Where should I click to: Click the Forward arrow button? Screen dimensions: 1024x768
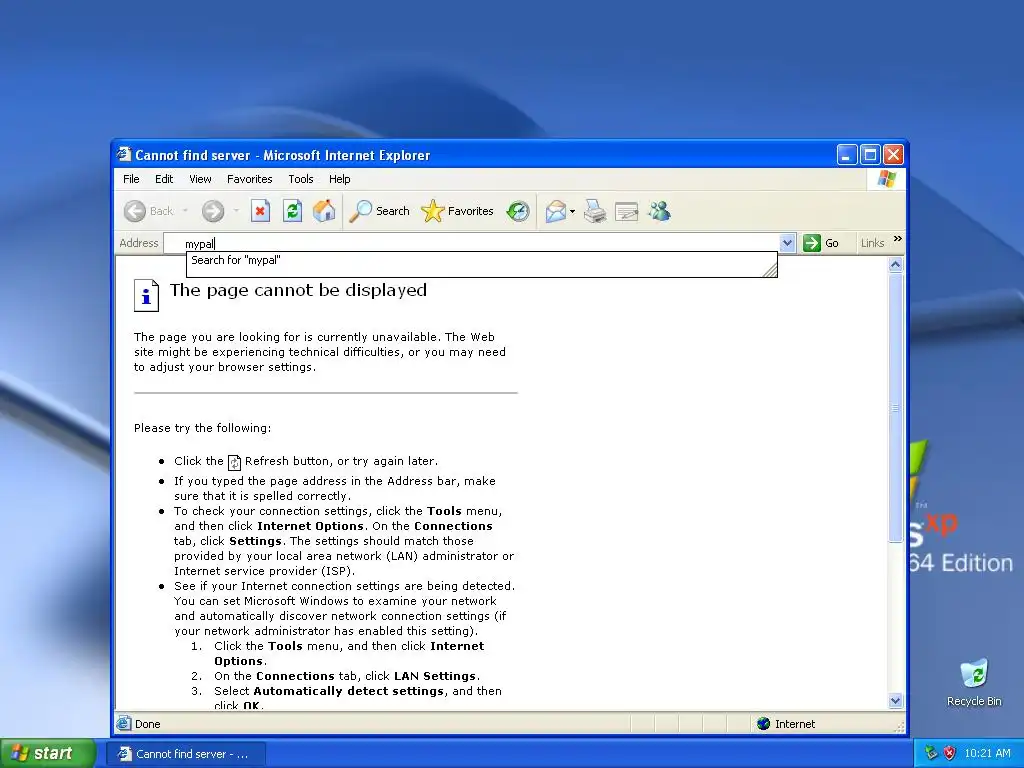click(213, 211)
